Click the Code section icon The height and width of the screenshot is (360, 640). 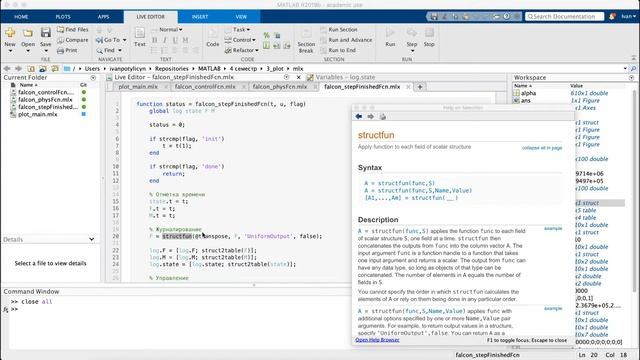[x=213, y=33]
